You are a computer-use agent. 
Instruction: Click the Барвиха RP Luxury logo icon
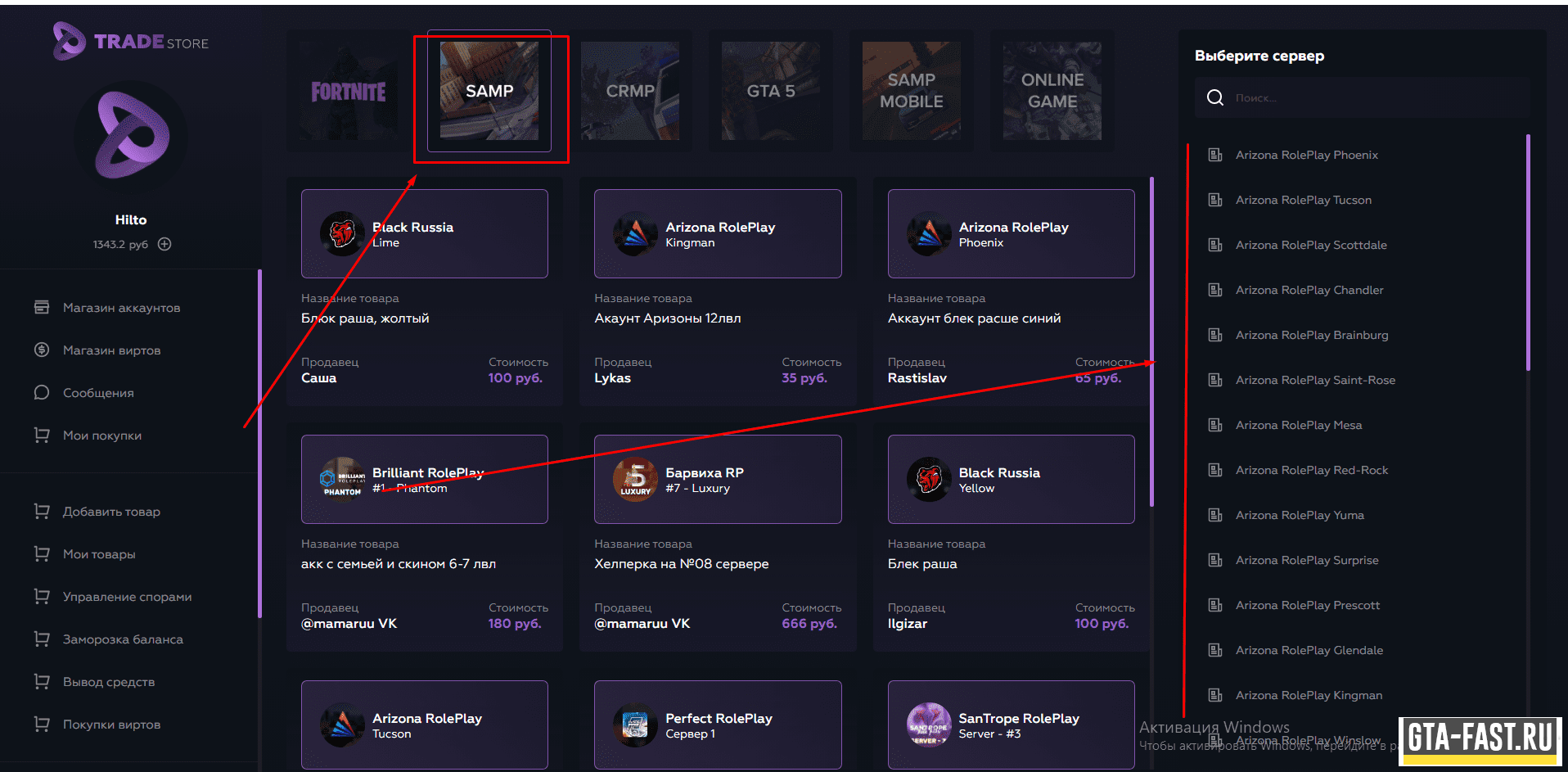pos(635,479)
